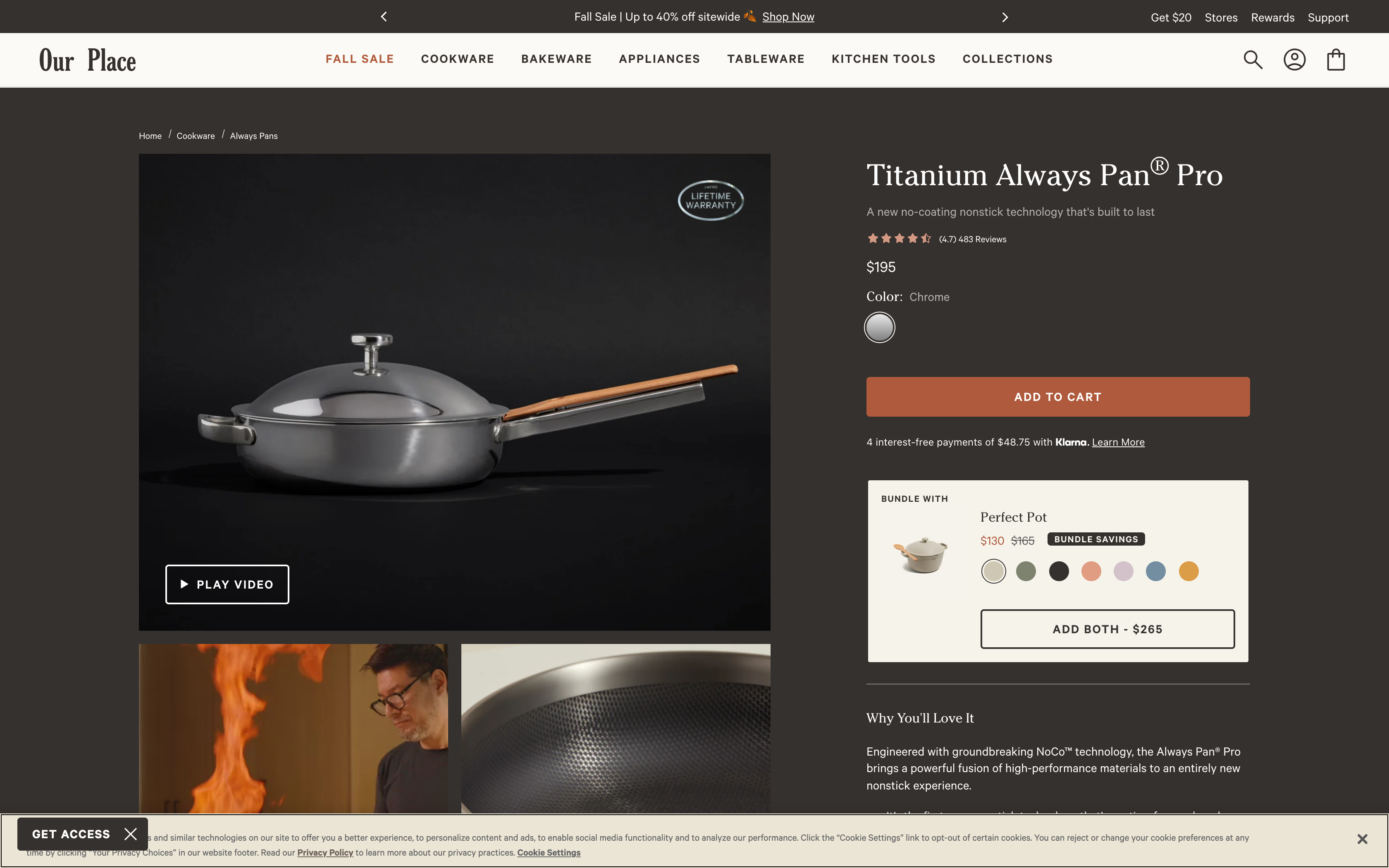Play the product video
Screen dimensions: 1389x868
(227, 584)
